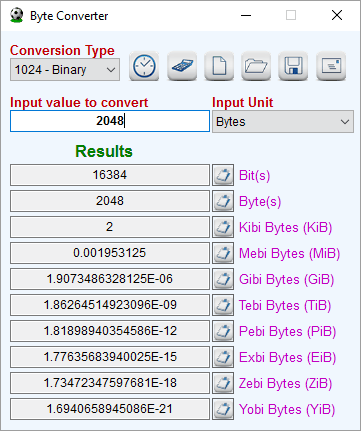Copy the Gibi Bytes (GiB) result

(223, 279)
